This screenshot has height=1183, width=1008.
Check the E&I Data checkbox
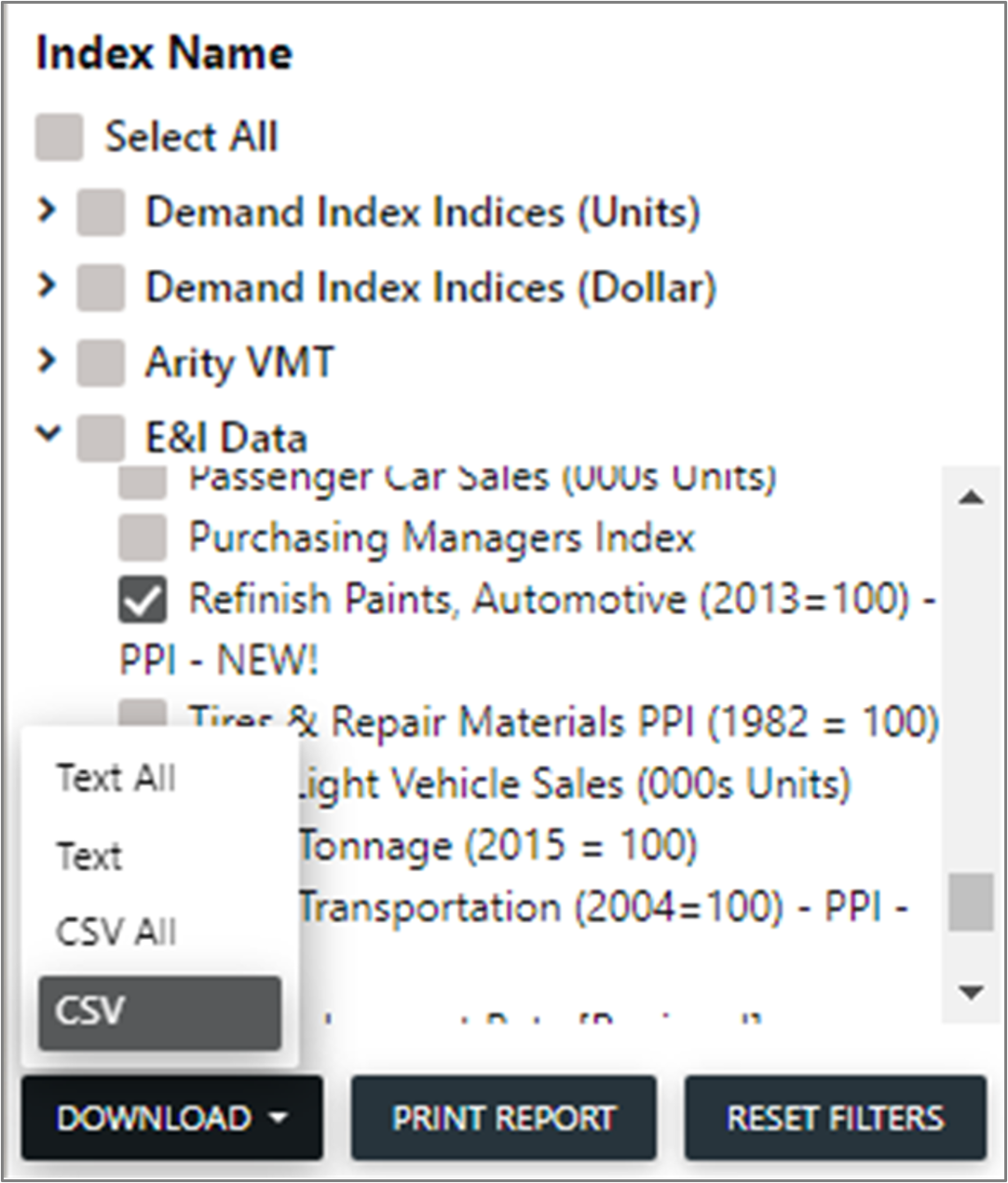point(101,437)
